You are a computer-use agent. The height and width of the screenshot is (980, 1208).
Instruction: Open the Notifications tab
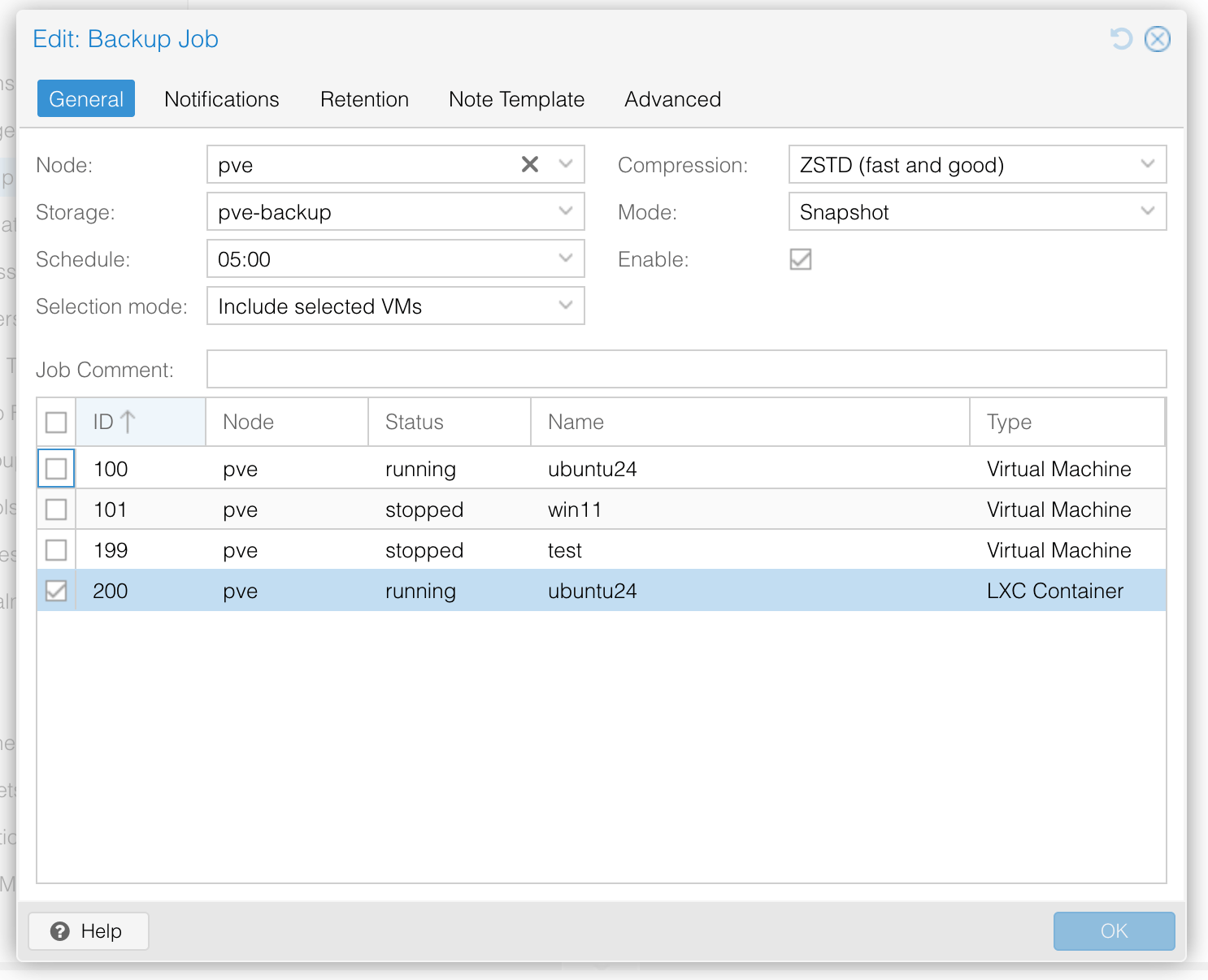221,99
